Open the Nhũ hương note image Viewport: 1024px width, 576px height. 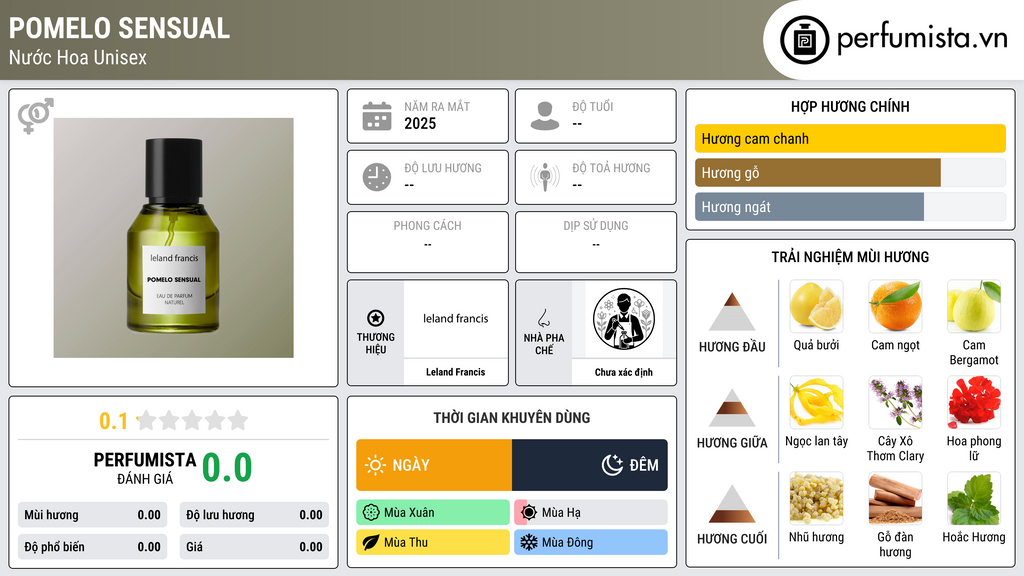(x=816, y=498)
